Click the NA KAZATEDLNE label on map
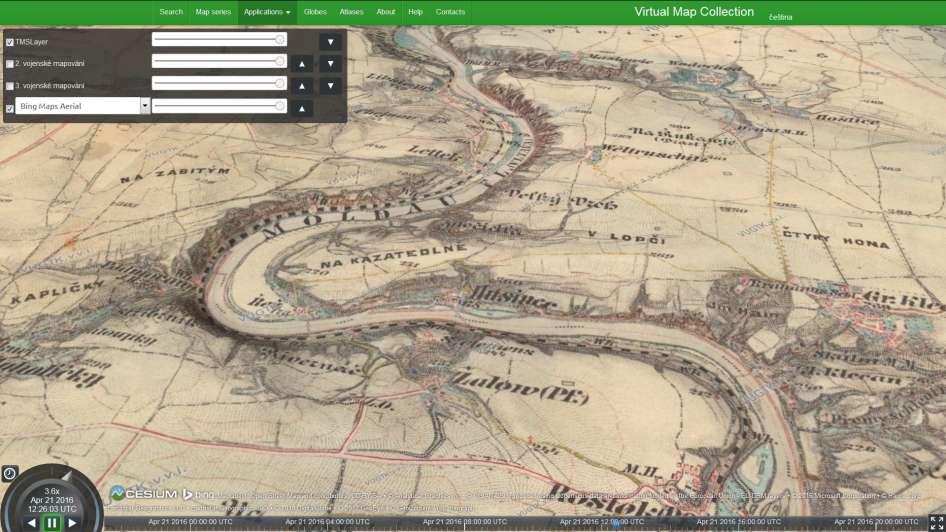Viewport: 946px width, 532px height. tap(393, 255)
